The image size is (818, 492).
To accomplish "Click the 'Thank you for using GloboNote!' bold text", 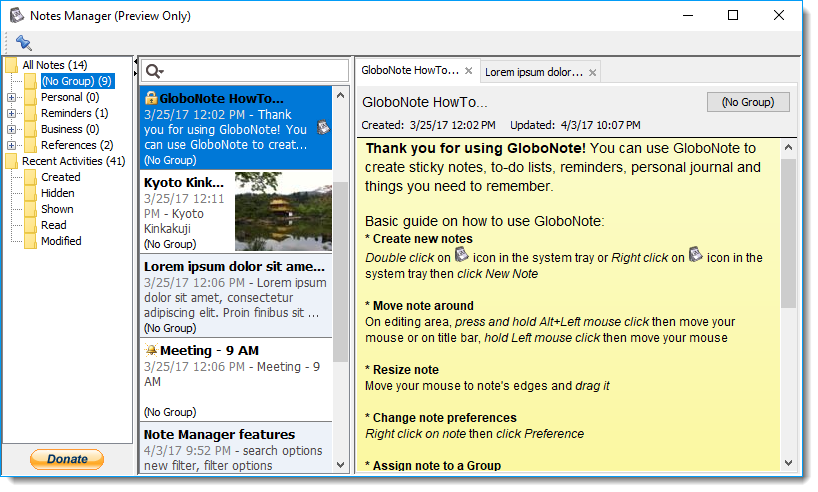I will (x=476, y=148).
